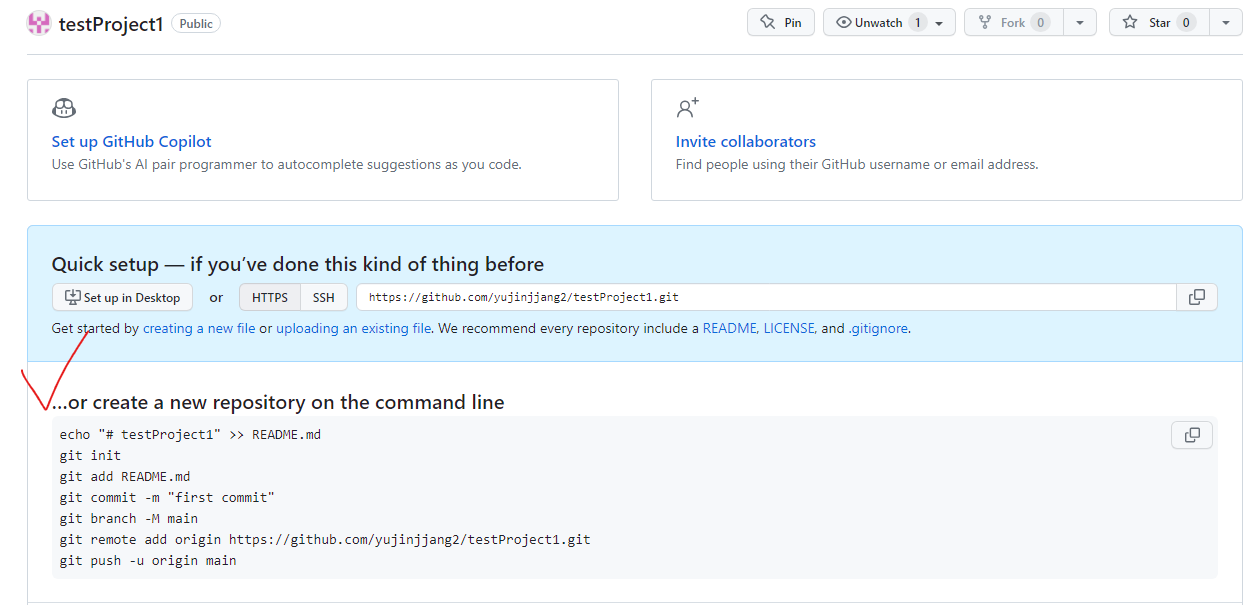This screenshot has height=605, width=1243.
Task: Click the Star count badge showing 0
Action: pos(1186,22)
